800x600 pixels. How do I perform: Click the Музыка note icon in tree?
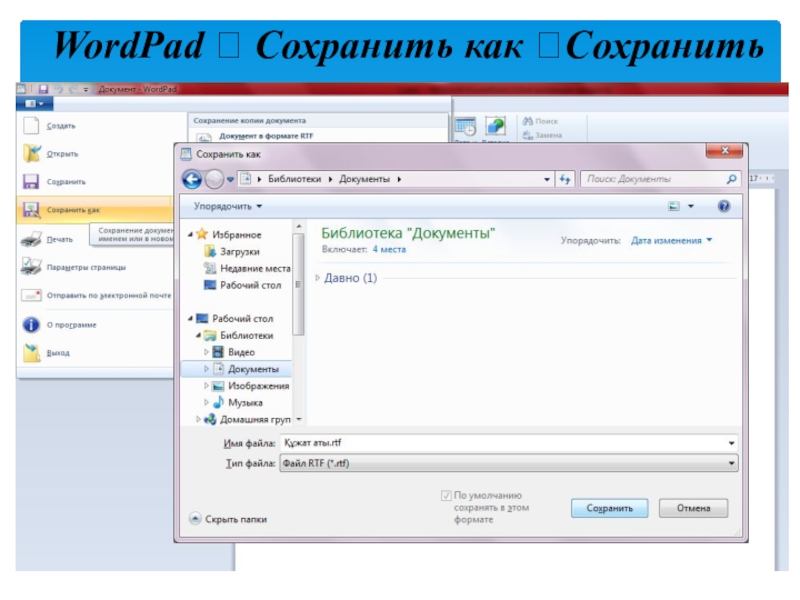[218, 402]
